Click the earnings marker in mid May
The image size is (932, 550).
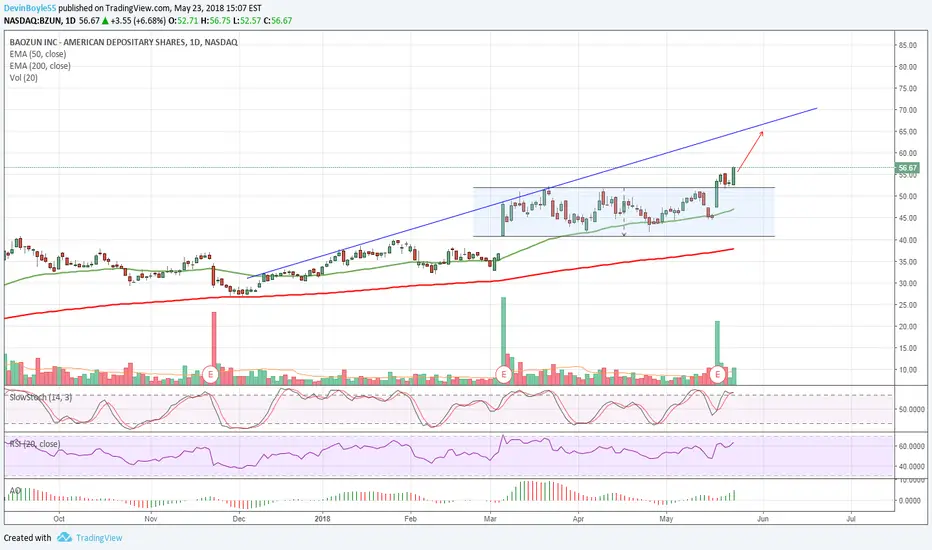718,374
